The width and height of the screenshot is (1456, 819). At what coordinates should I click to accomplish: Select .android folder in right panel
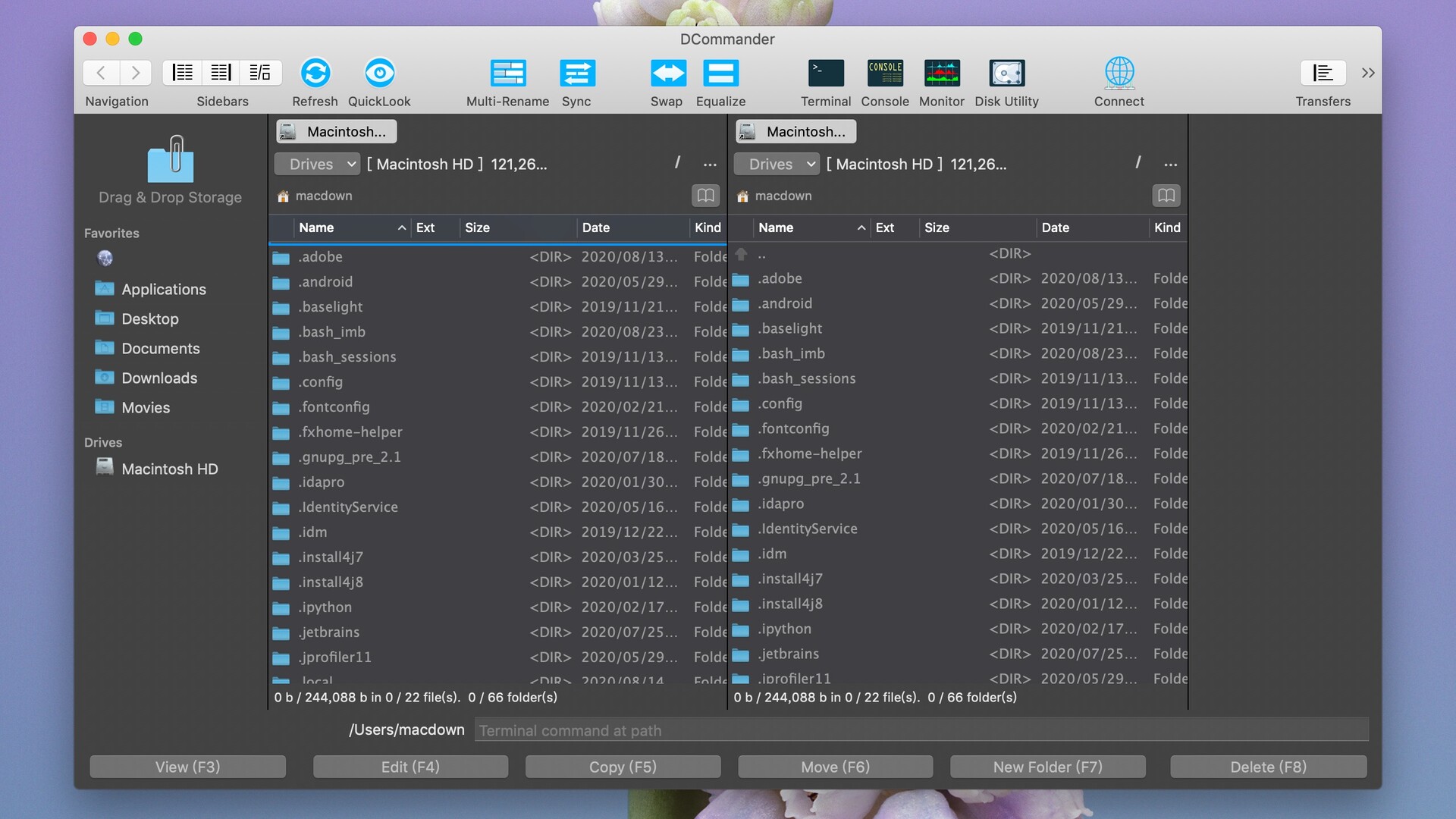[957, 303]
